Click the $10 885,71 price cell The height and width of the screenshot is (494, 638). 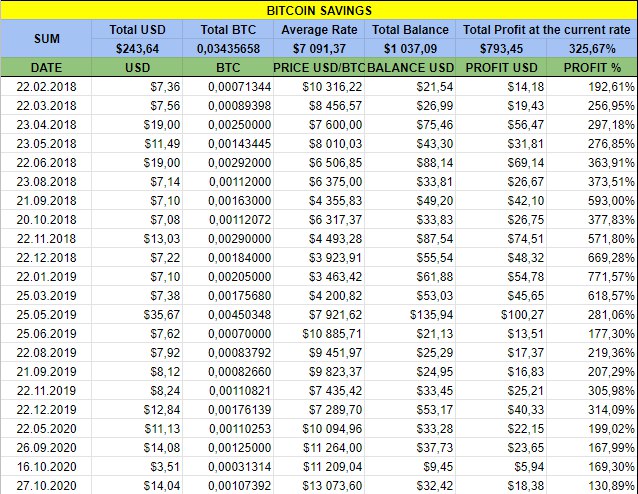(x=319, y=333)
